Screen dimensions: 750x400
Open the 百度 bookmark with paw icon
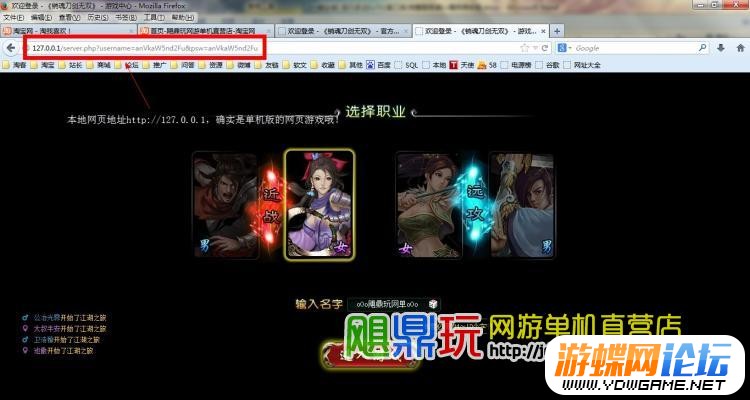pyautogui.click(x=379, y=65)
